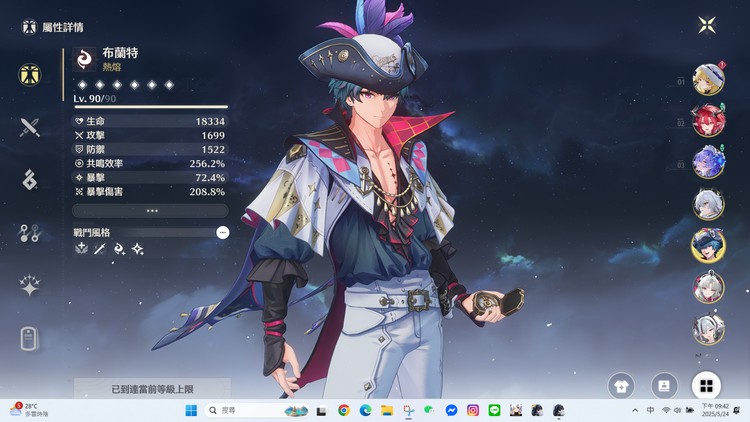Open the Windows Start menu

tap(191, 411)
